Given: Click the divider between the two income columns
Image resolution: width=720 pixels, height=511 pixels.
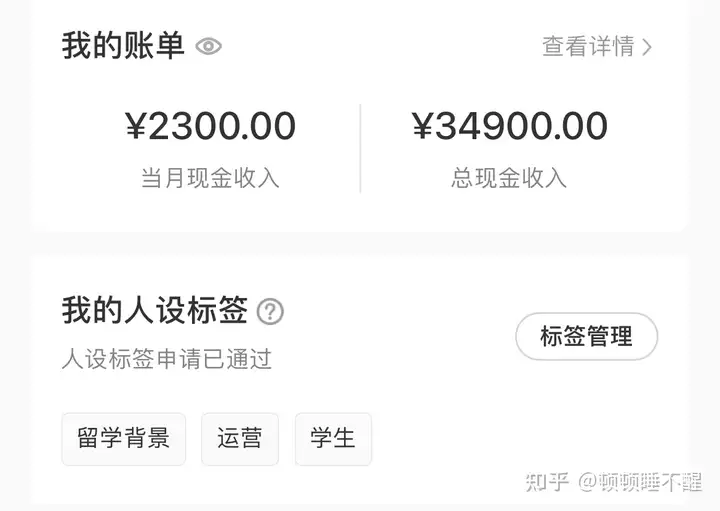Looking at the screenshot, I should [360, 148].
